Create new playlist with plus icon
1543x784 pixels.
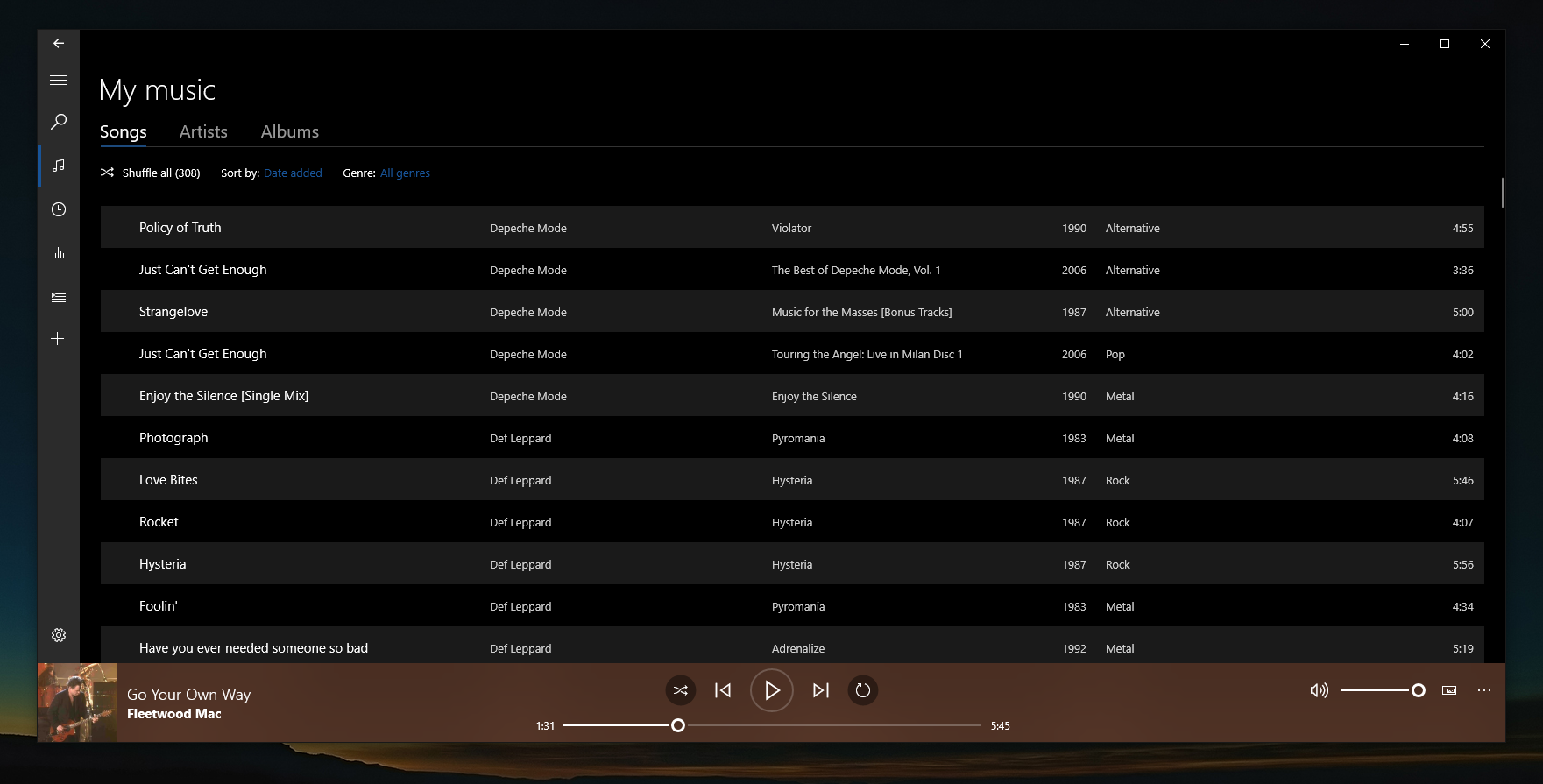tap(58, 339)
